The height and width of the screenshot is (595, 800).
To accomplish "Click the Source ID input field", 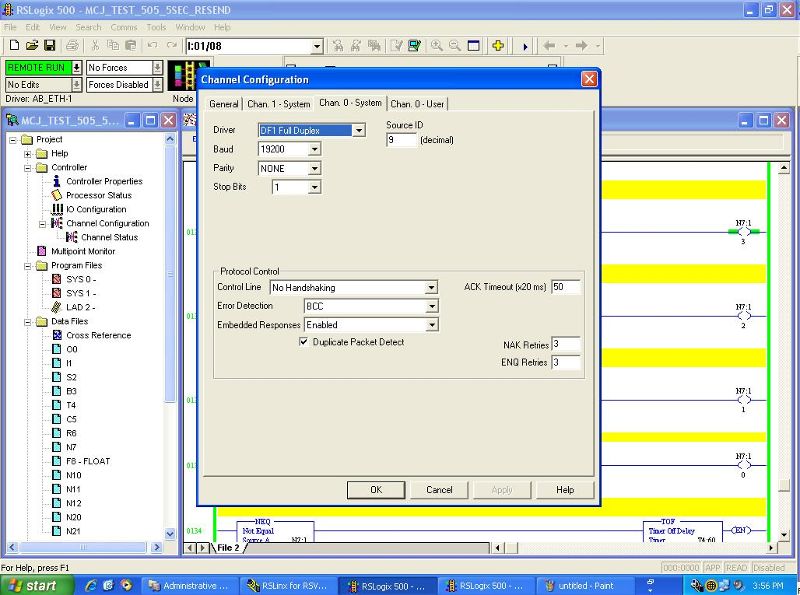I will tap(402, 140).
